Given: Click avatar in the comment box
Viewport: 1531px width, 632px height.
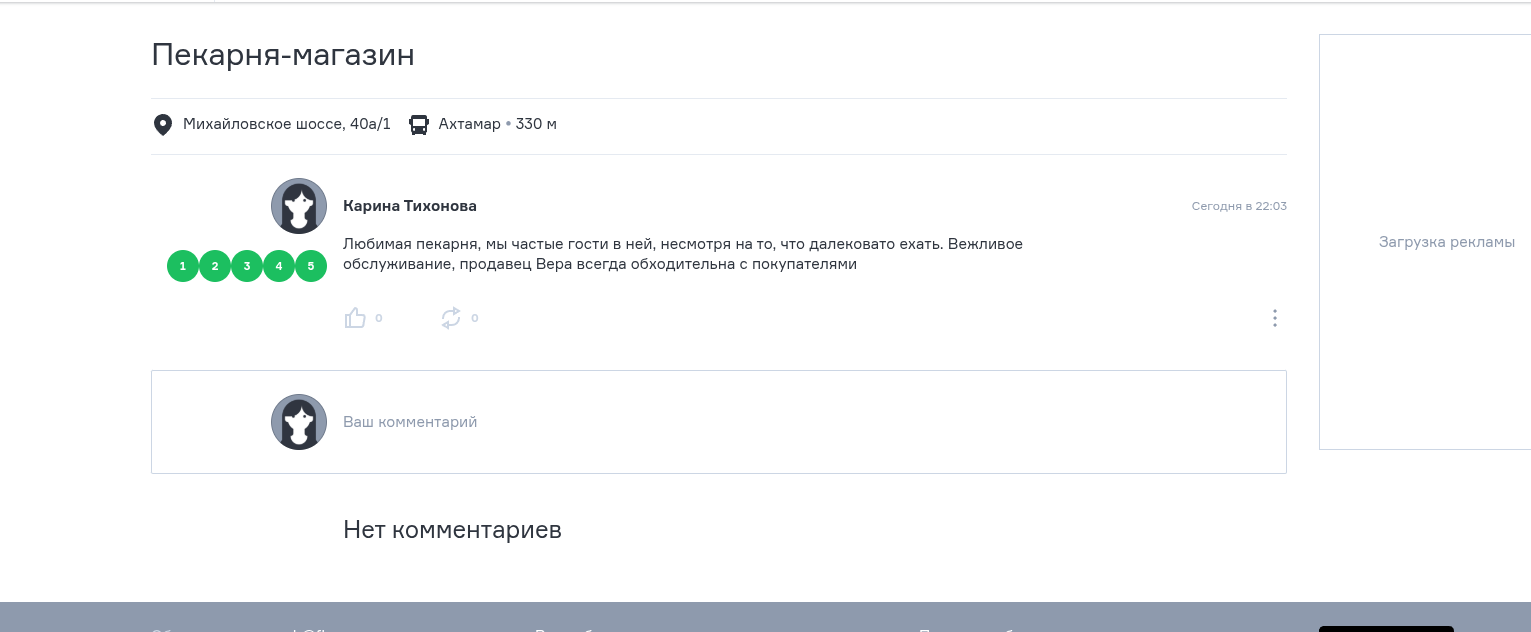Looking at the screenshot, I should pyautogui.click(x=299, y=422).
